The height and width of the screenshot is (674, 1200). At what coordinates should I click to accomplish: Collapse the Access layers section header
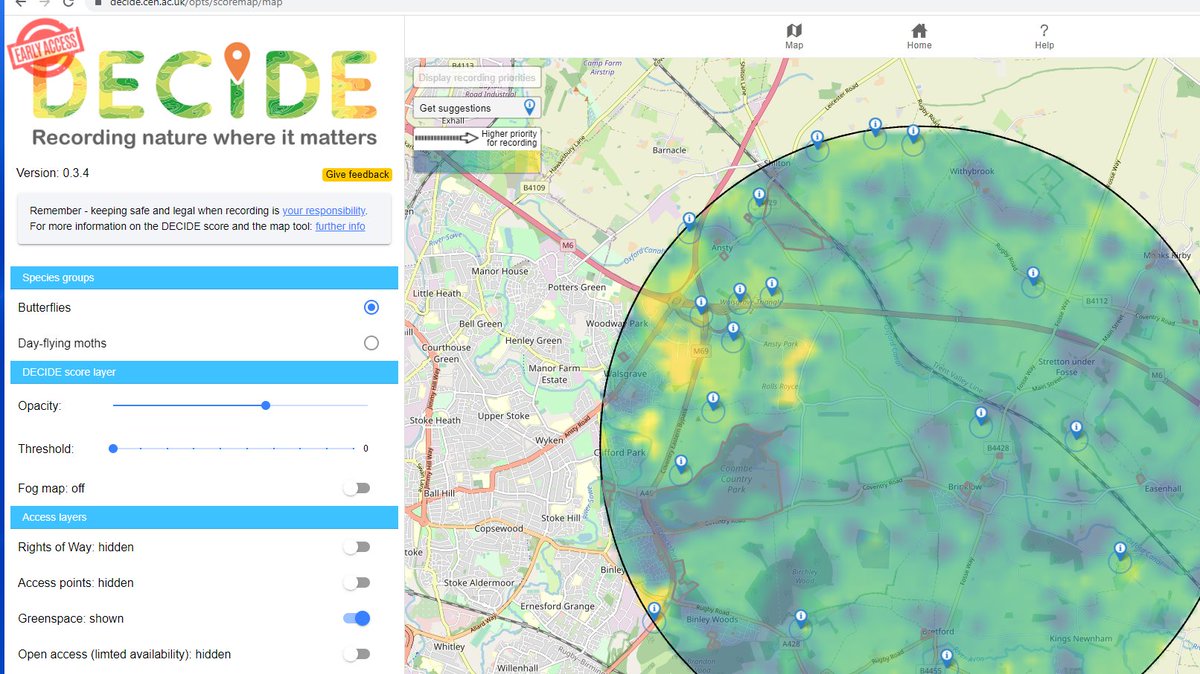click(204, 517)
